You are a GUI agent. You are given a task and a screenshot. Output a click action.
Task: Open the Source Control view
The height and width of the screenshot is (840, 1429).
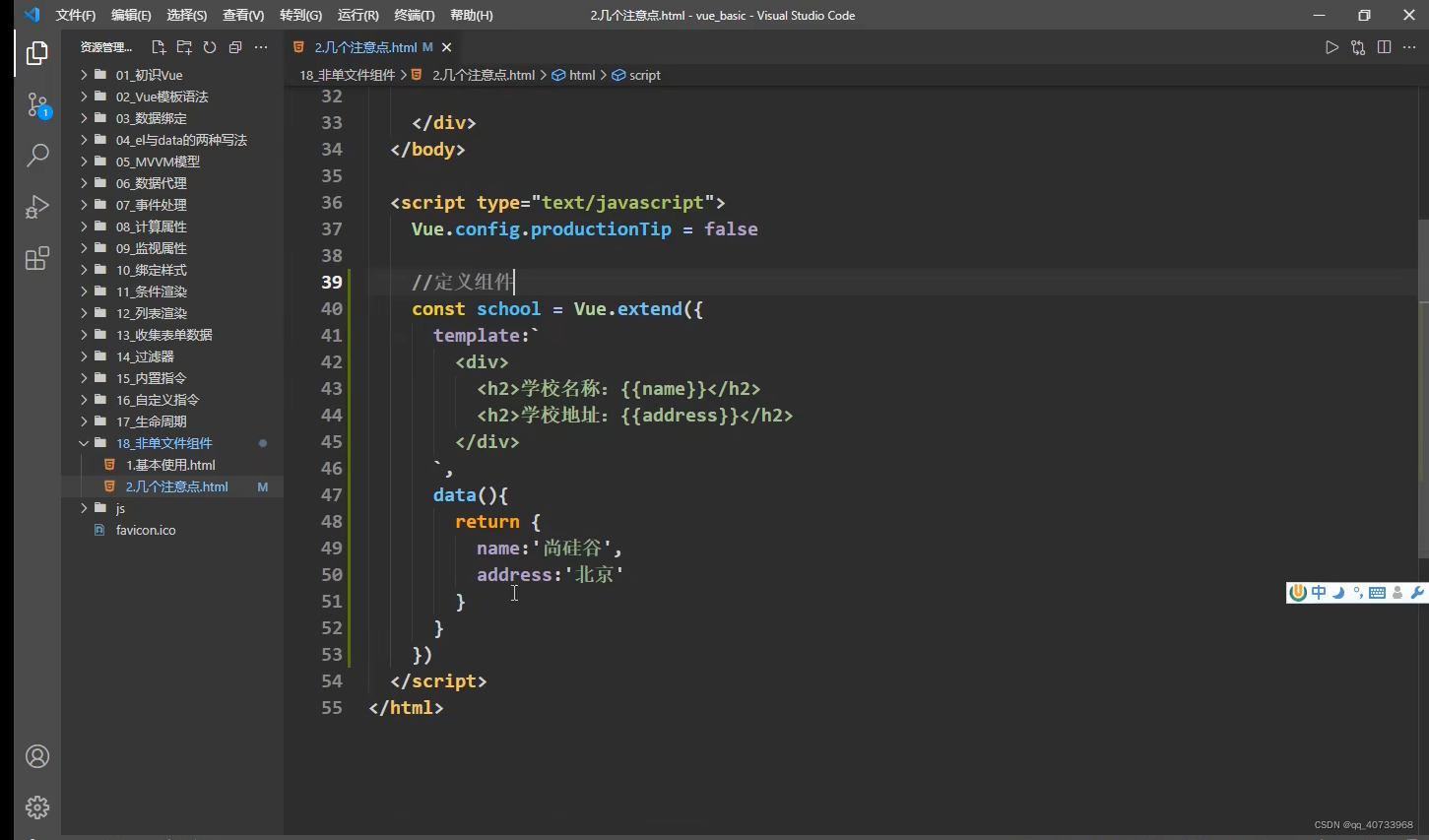pos(37,104)
